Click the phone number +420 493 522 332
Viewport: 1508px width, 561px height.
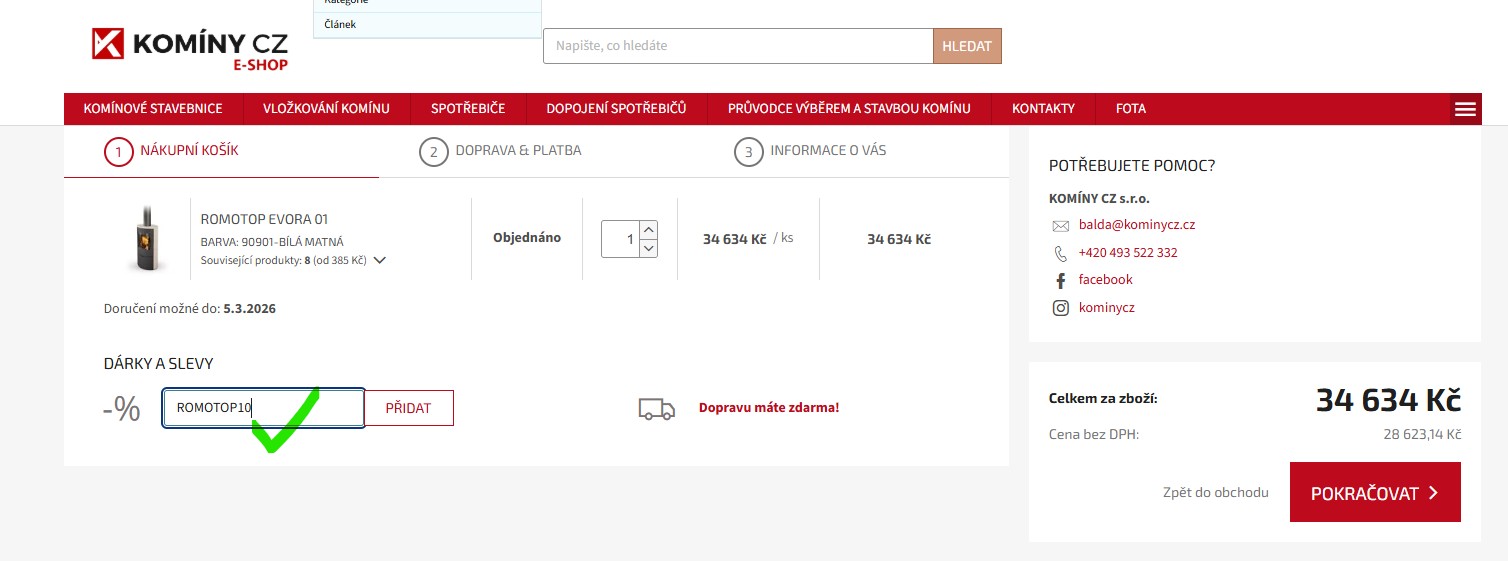(1128, 253)
